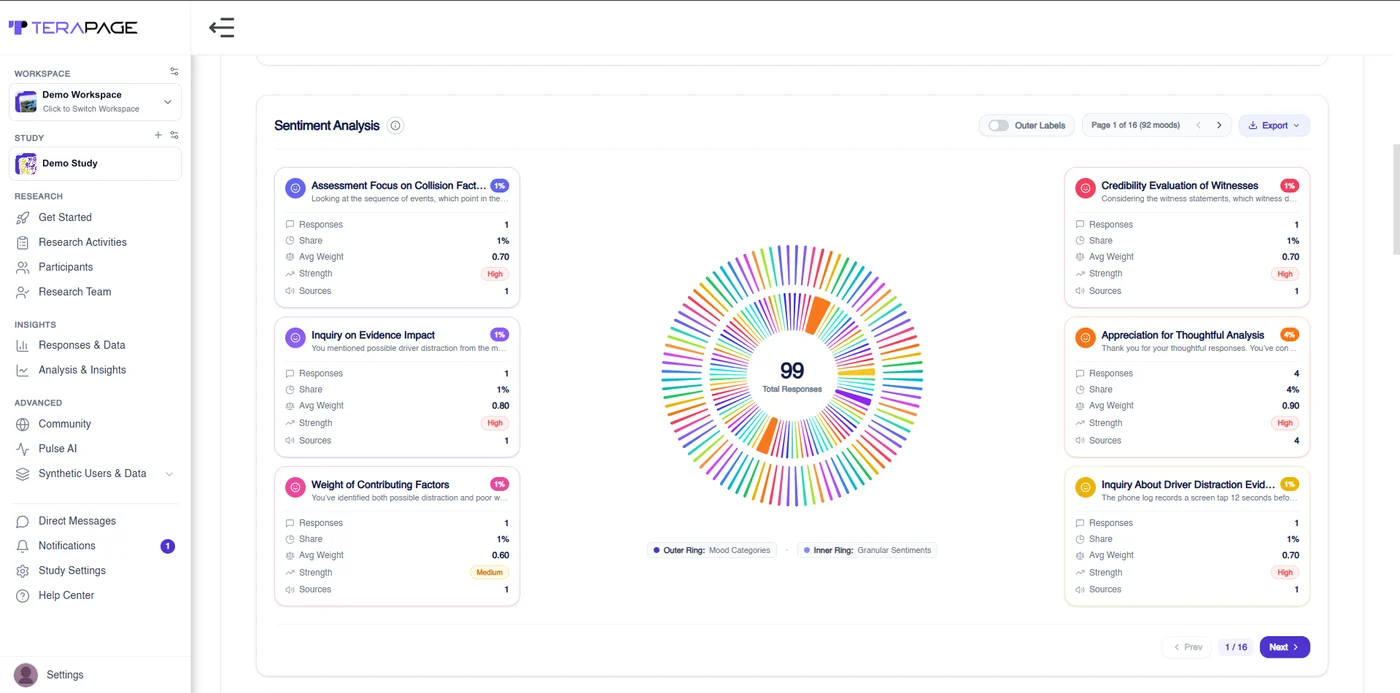
Task: Open study filter sliders icon
Action: [174, 135]
